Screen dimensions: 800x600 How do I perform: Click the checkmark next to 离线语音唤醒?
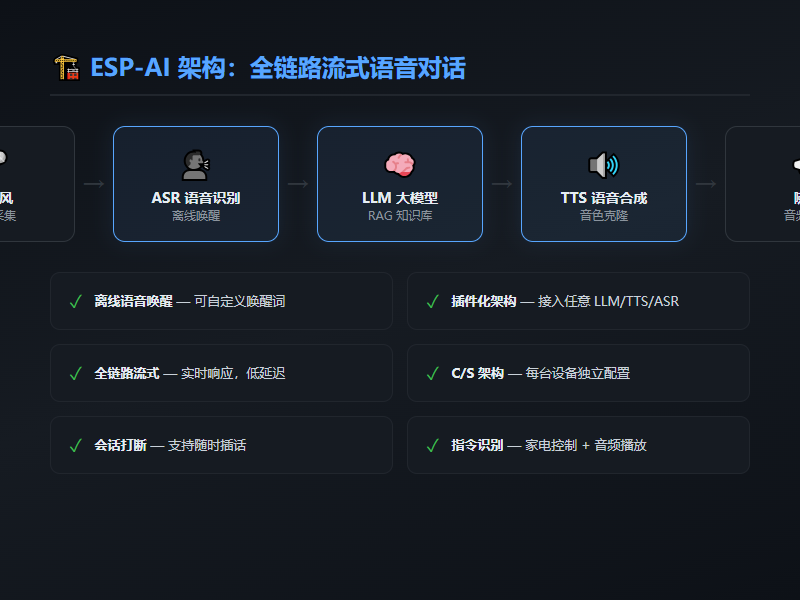(75, 301)
